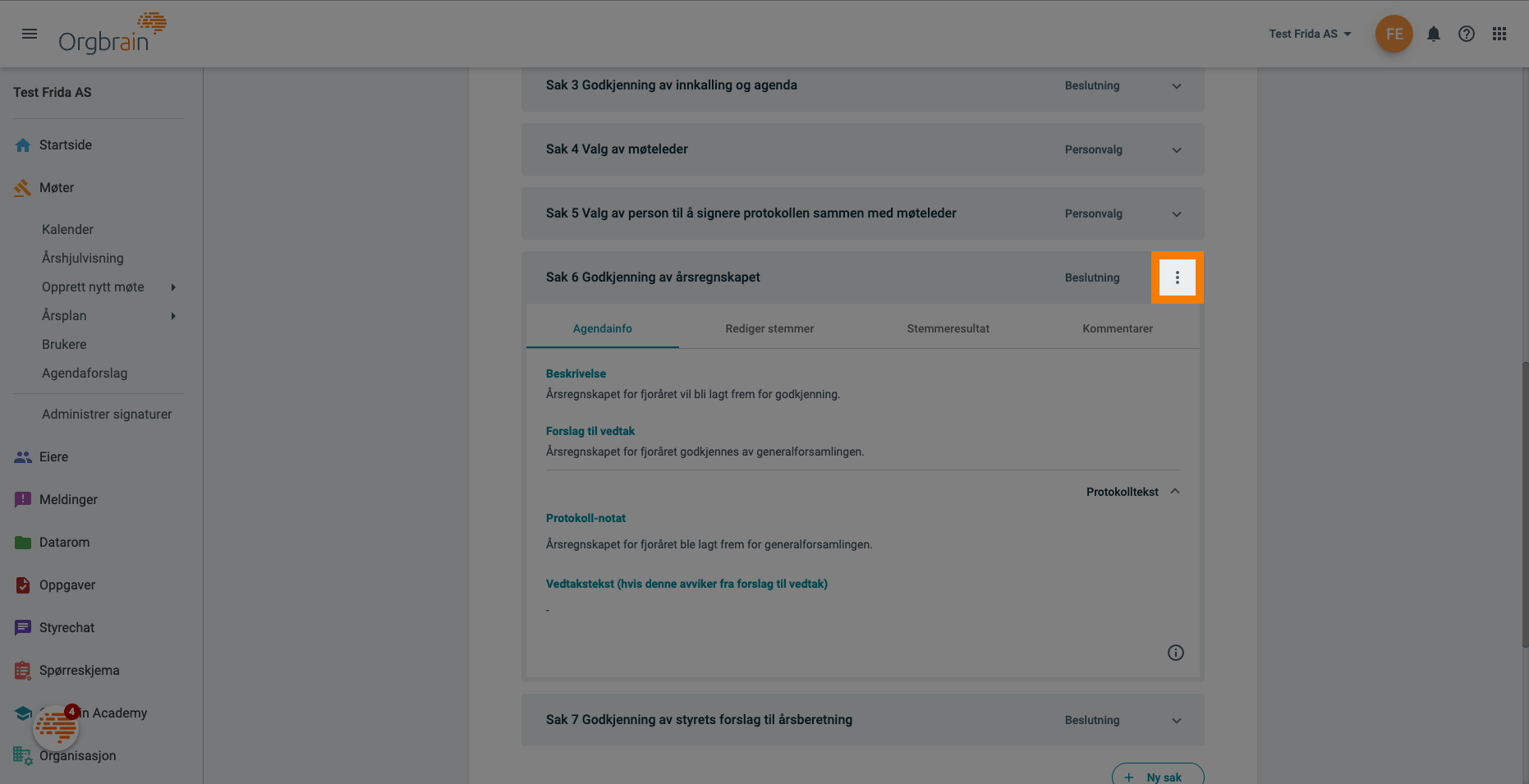Open the chat widget with badge 4
Viewport: 1529px width, 784px height.
[56, 727]
